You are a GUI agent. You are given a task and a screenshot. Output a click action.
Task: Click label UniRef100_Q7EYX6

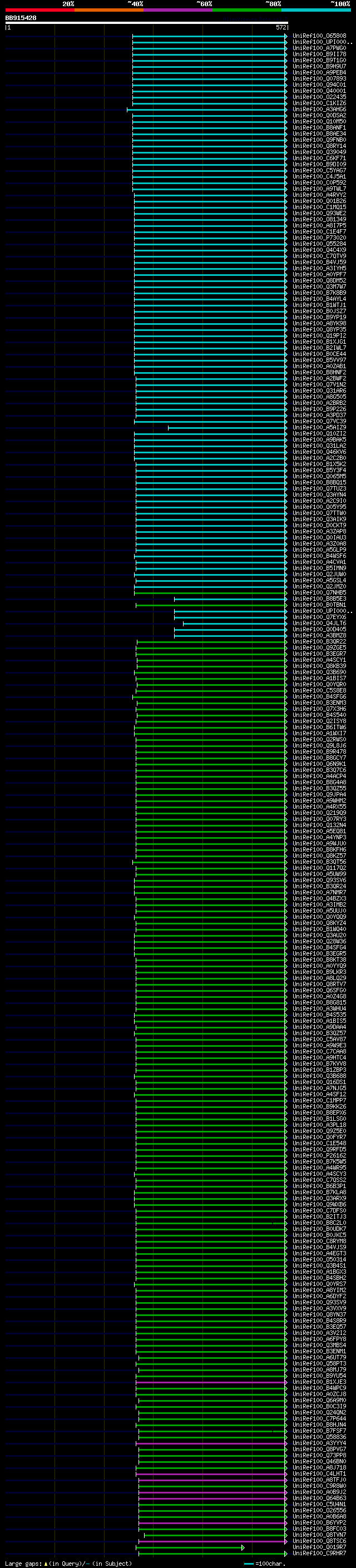click(319, 617)
